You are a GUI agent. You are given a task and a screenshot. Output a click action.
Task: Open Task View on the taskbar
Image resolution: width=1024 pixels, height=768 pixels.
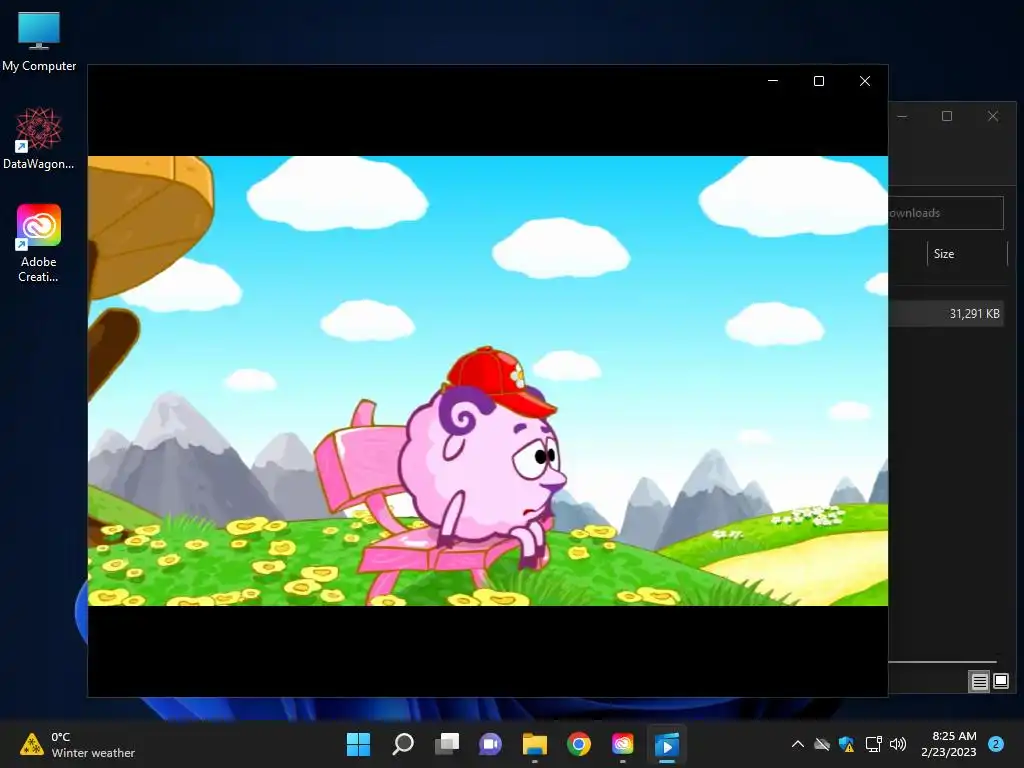click(447, 744)
